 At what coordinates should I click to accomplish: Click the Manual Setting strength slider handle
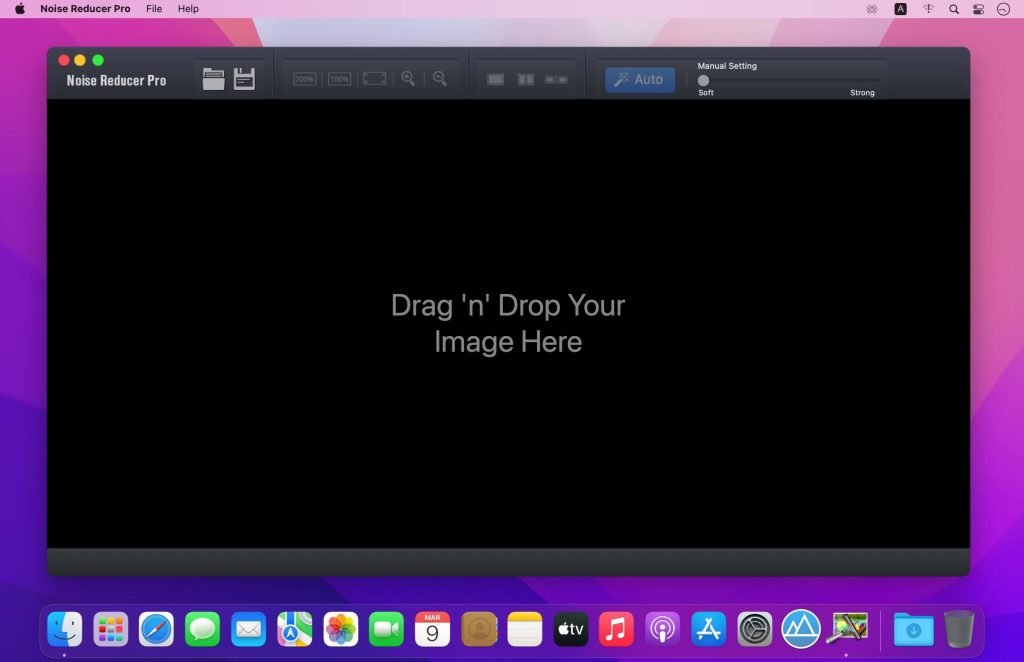[x=703, y=80]
